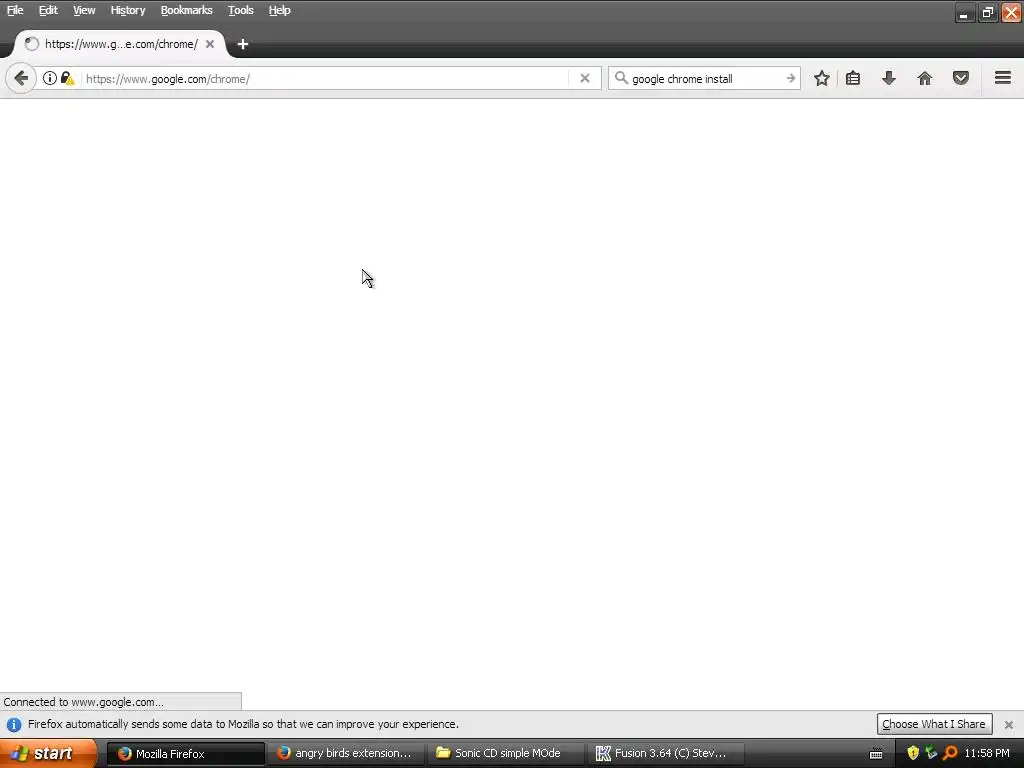Click the network tray icon
Image resolution: width=1024 pixels, height=768 pixels.
[x=931, y=753]
